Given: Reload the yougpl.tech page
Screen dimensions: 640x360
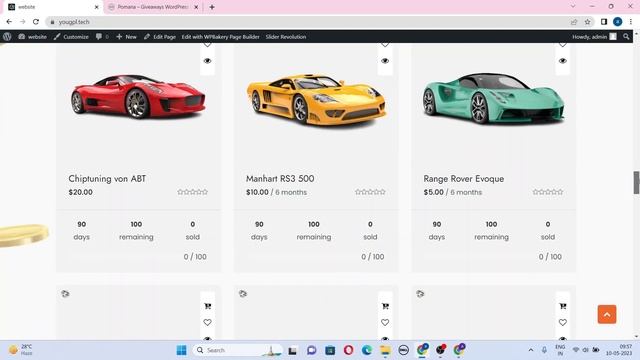Looking at the screenshot, I should tap(36, 22).
